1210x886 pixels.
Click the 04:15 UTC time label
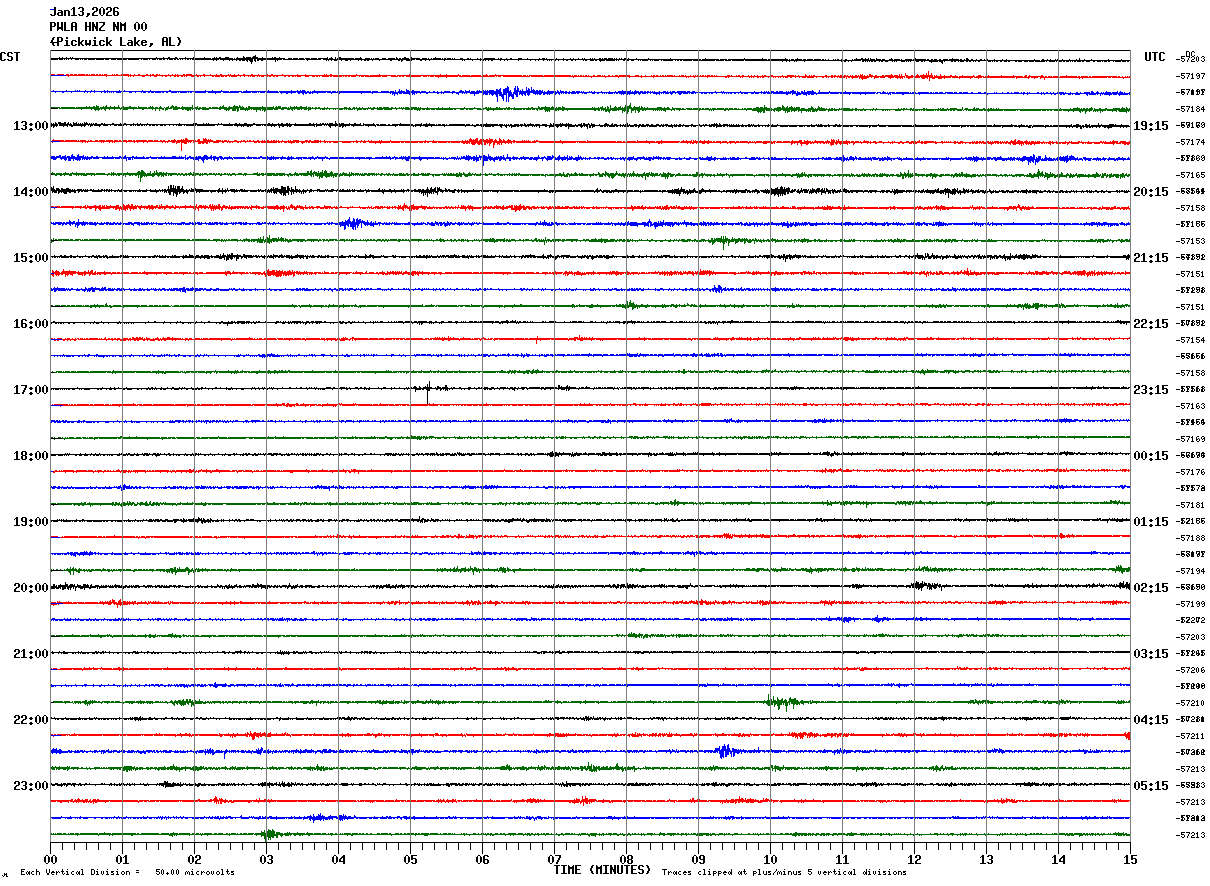tap(1150, 720)
